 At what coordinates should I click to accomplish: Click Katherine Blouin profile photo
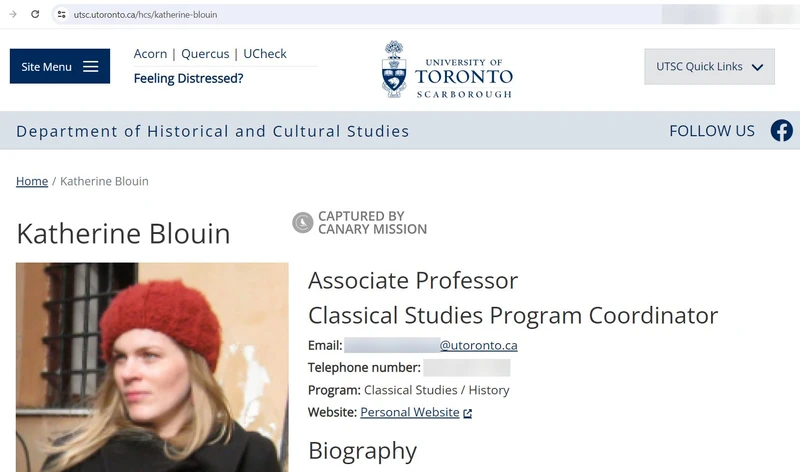click(x=152, y=367)
